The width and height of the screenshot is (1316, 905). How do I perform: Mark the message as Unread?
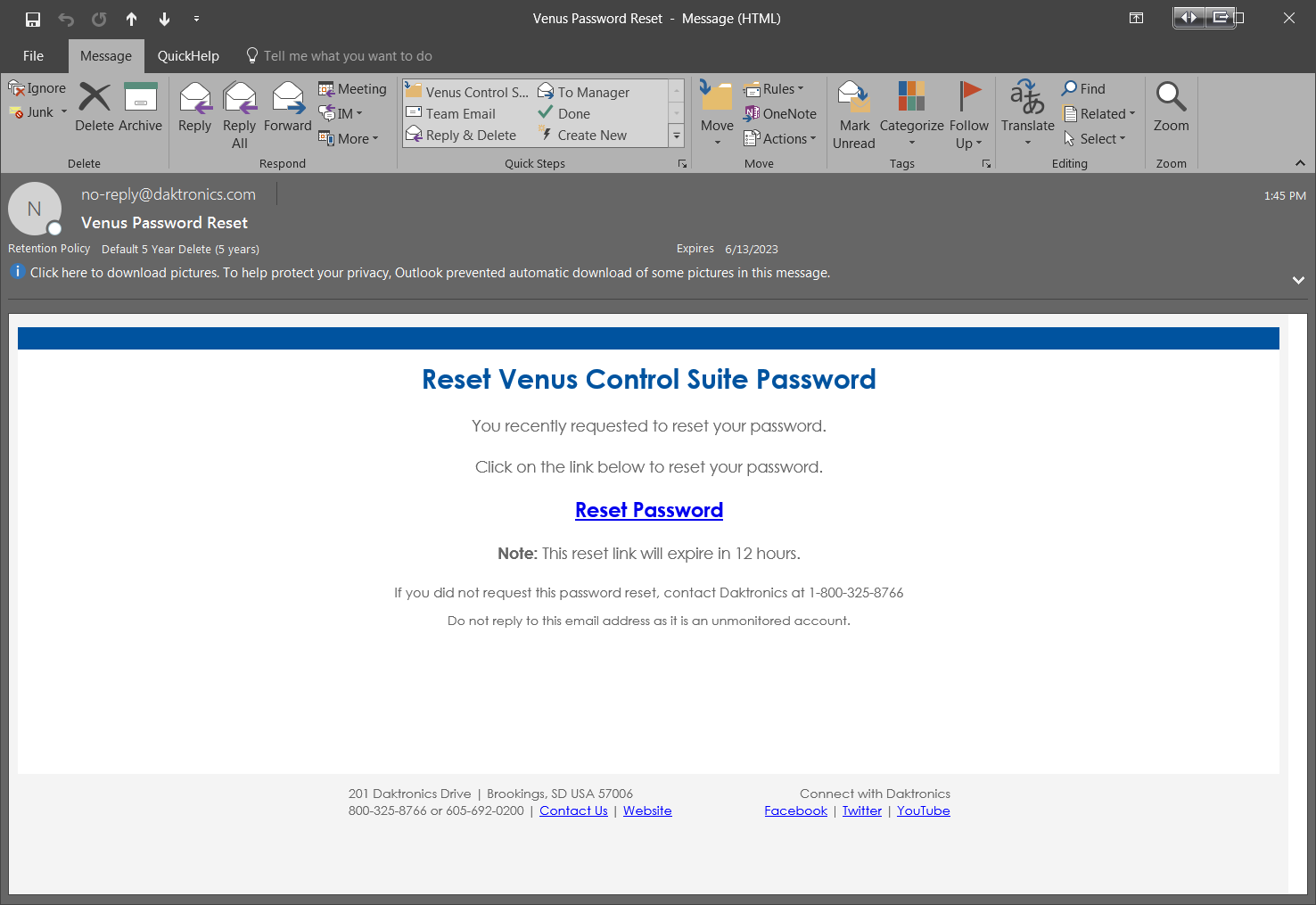pyautogui.click(x=854, y=115)
